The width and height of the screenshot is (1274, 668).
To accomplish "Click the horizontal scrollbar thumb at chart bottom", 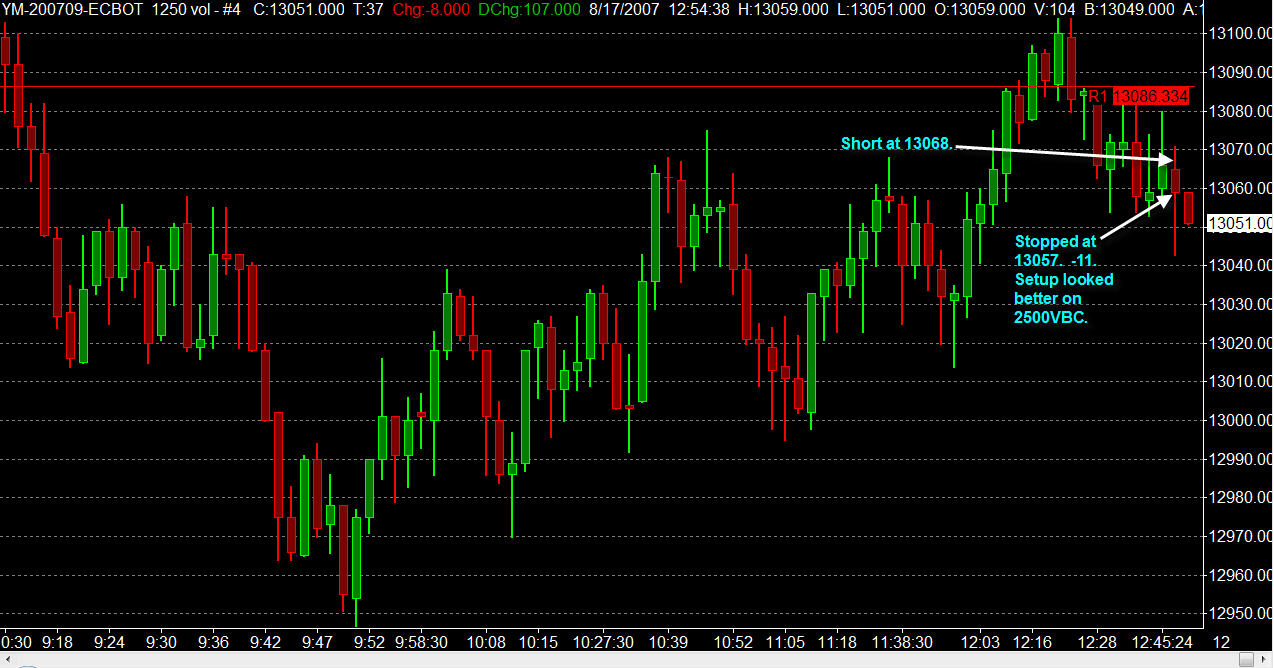I will [x=1246, y=660].
